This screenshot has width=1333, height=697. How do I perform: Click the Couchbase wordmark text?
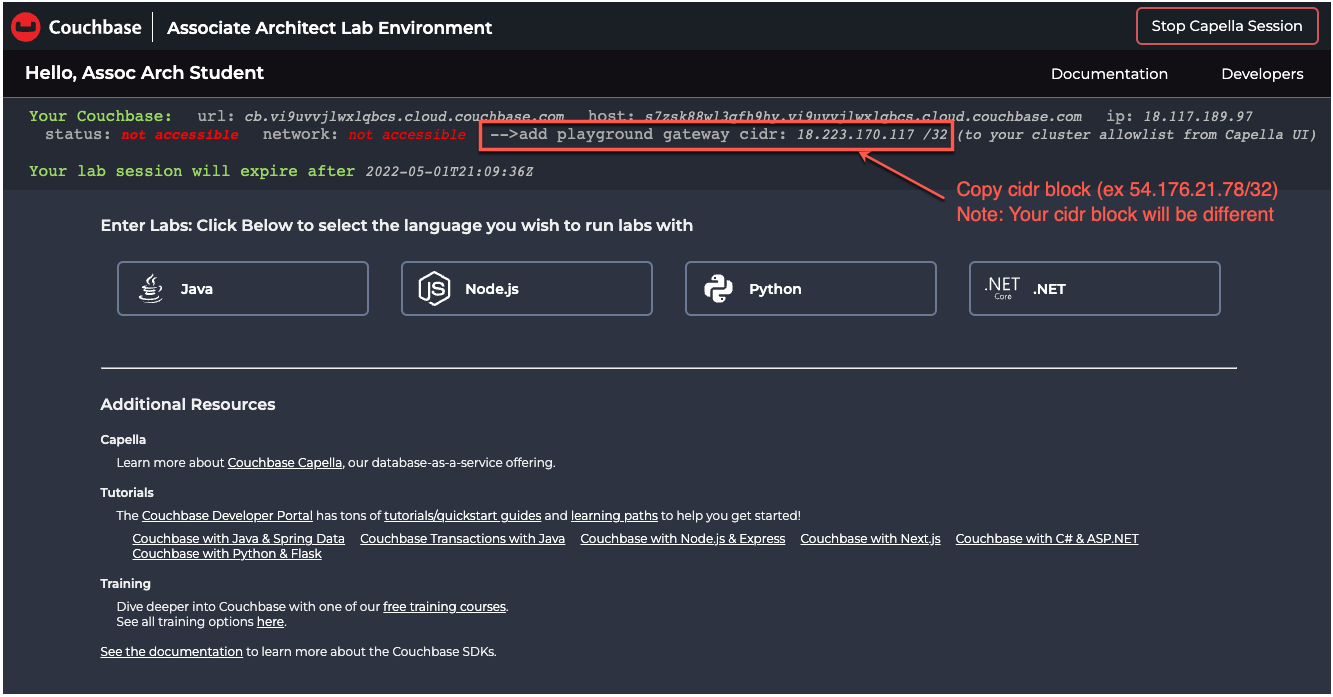point(95,27)
